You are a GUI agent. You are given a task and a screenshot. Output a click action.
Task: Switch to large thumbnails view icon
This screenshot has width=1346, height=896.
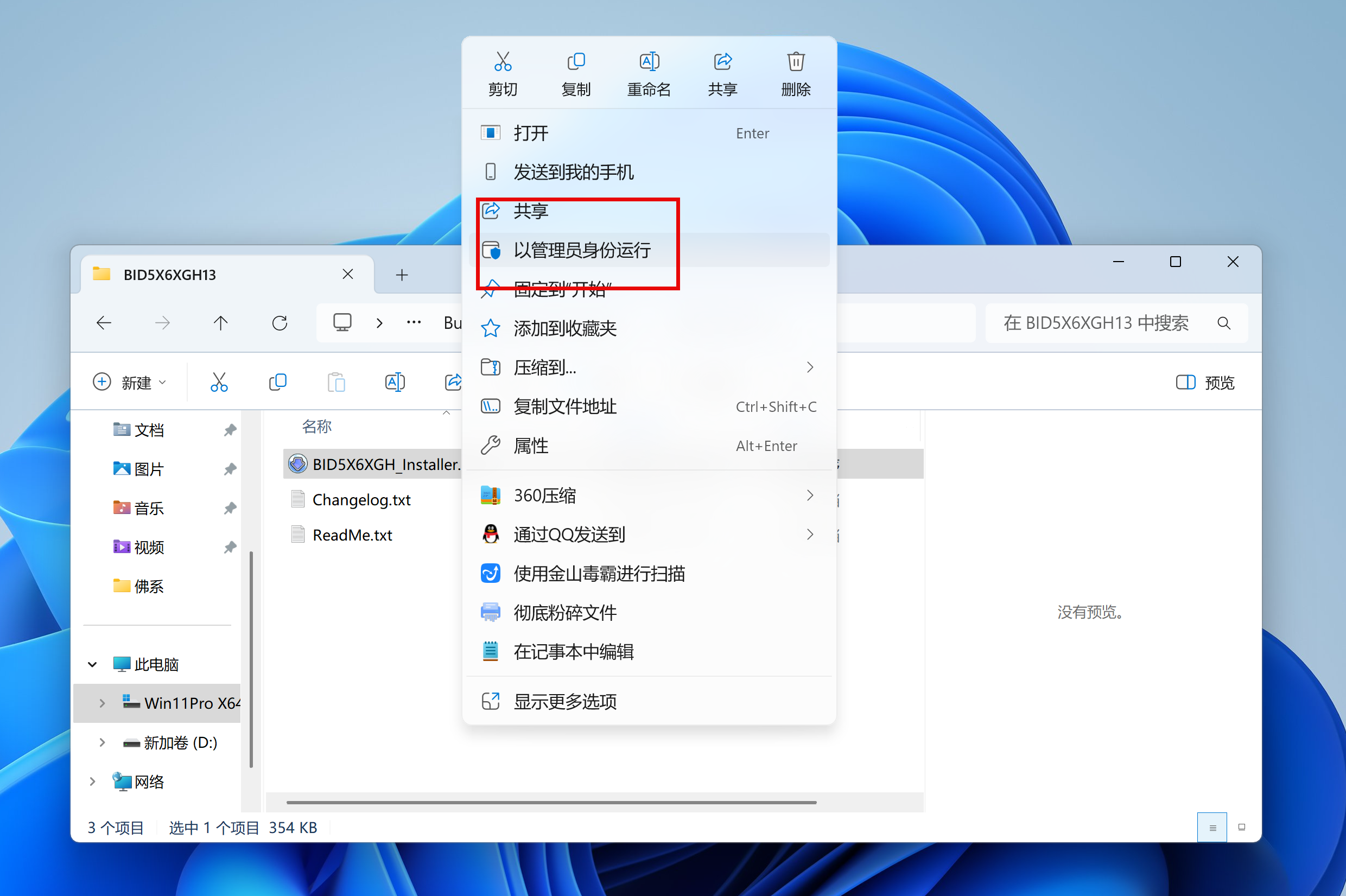1241,828
